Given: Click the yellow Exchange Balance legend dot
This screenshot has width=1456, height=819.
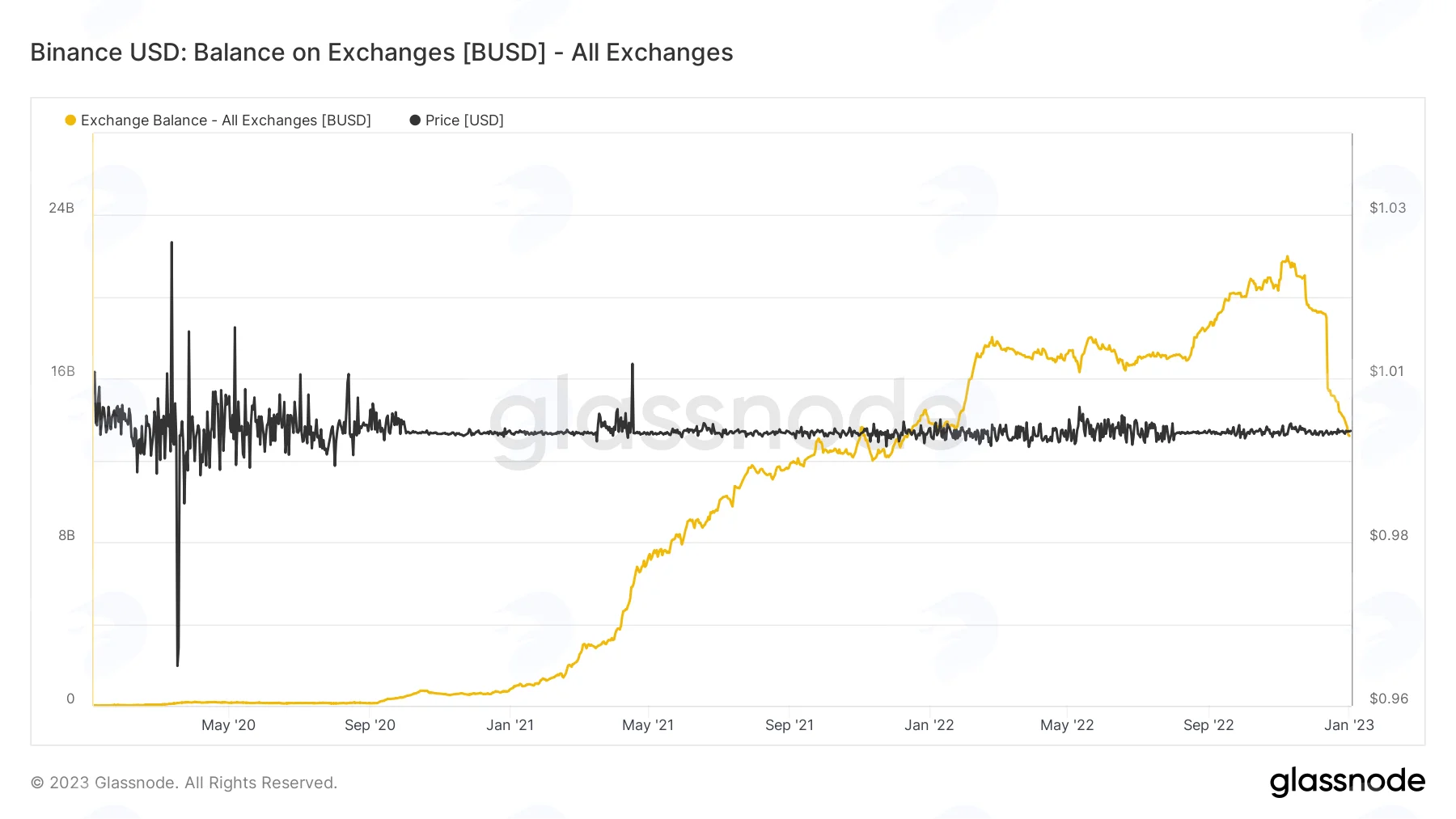Looking at the screenshot, I should (70, 120).
